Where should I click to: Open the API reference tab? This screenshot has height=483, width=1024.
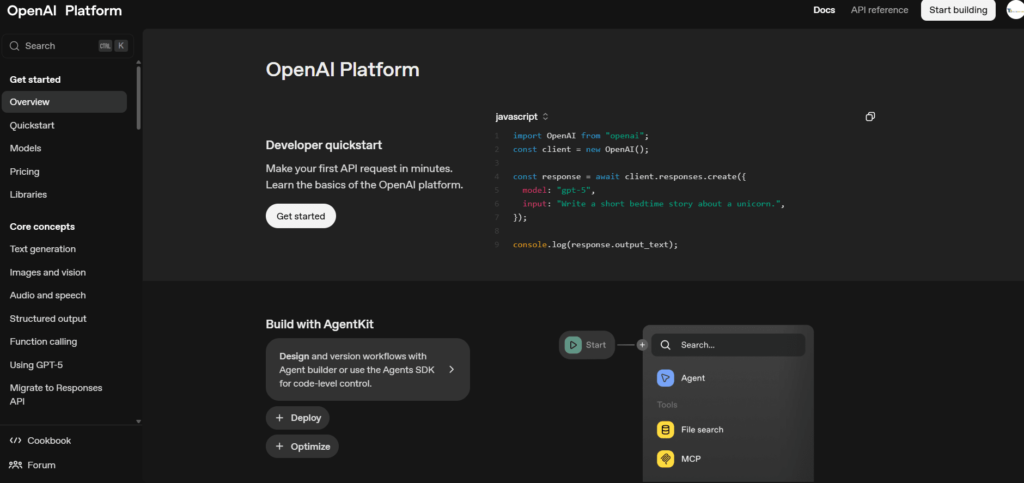(x=879, y=10)
